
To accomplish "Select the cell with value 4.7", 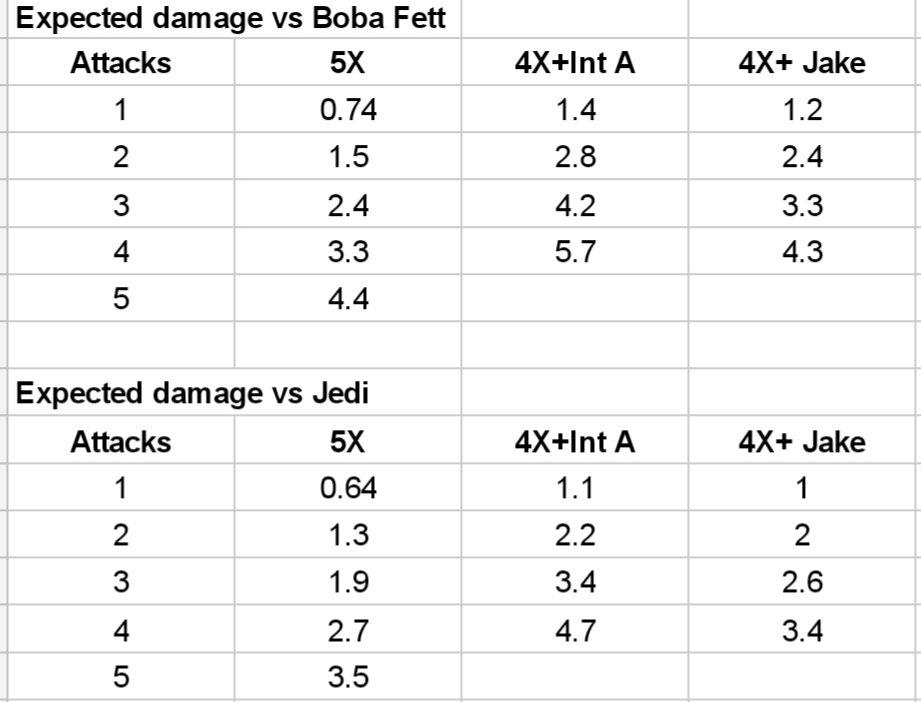I will [575, 631].
